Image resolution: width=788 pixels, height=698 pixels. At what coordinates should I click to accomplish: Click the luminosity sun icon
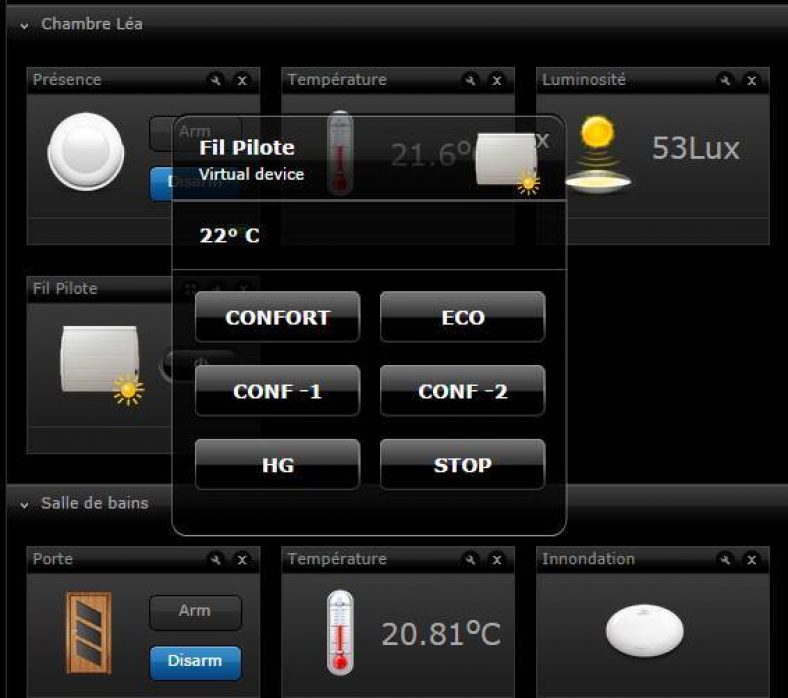coord(598,154)
